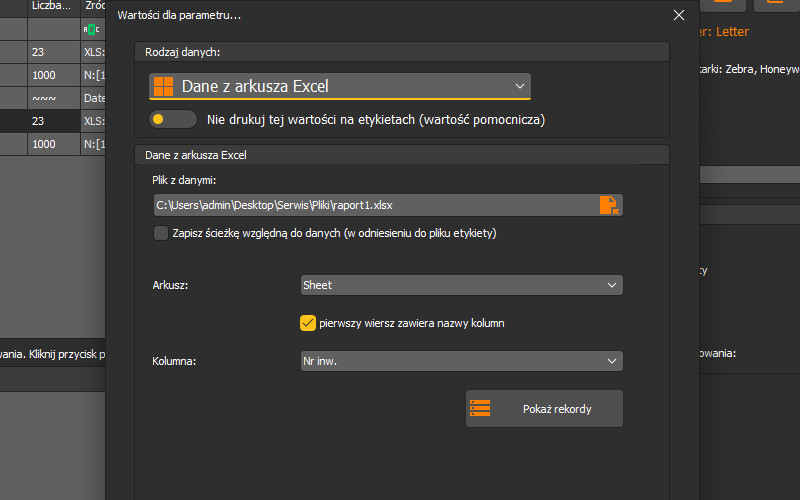Expand the Arkusz dropdown showing Sheet

click(461, 285)
